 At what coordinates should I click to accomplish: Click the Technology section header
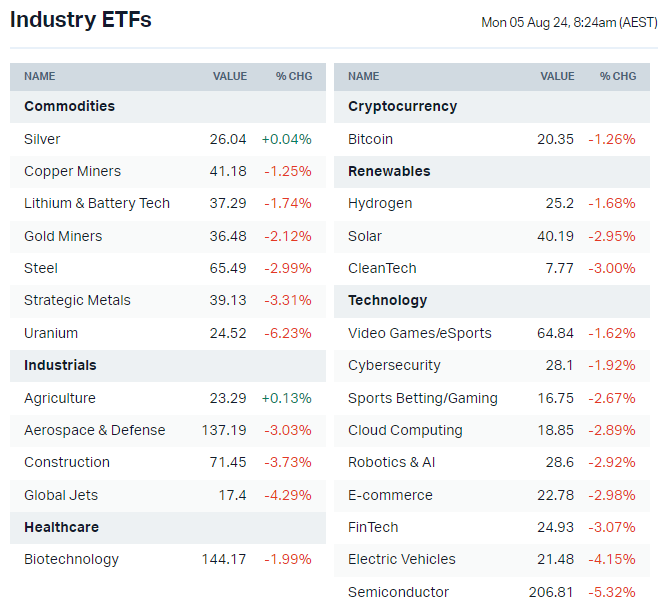(x=388, y=300)
